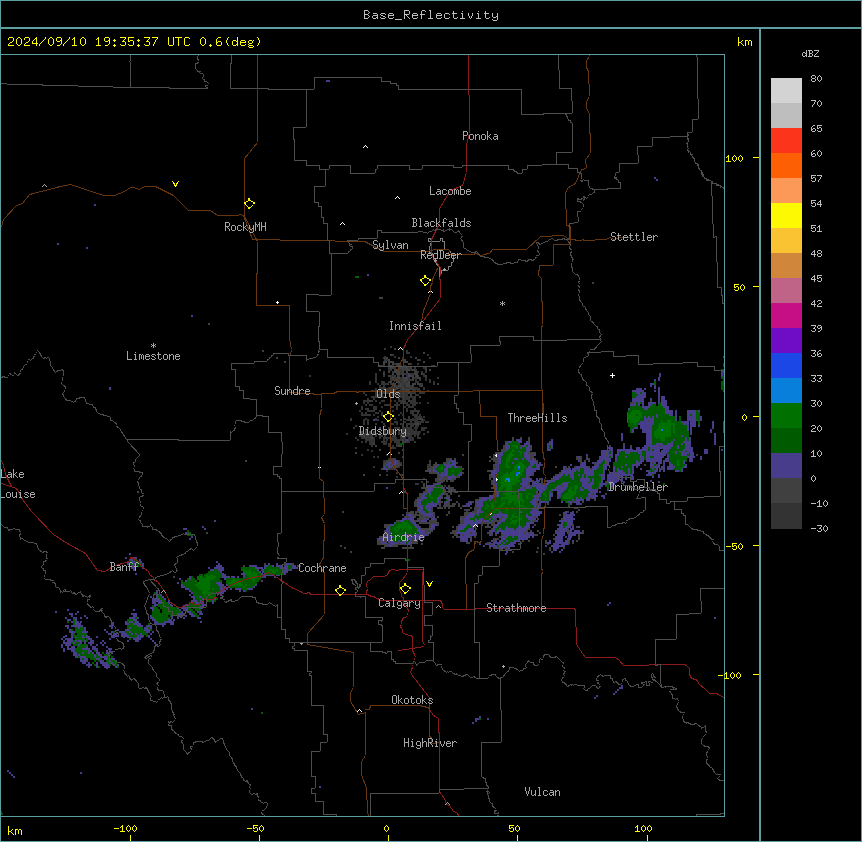Click the Innisfail city label
862x842 pixels.
415,326
